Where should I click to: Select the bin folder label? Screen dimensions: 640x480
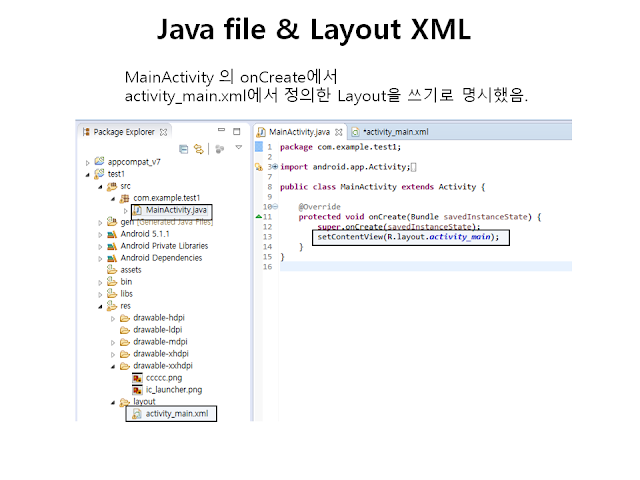[x=126, y=282]
